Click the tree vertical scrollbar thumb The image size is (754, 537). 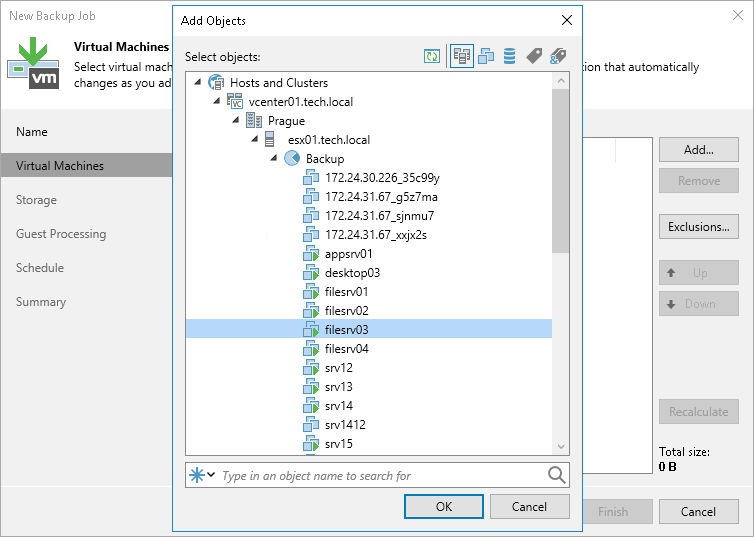(561, 171)
